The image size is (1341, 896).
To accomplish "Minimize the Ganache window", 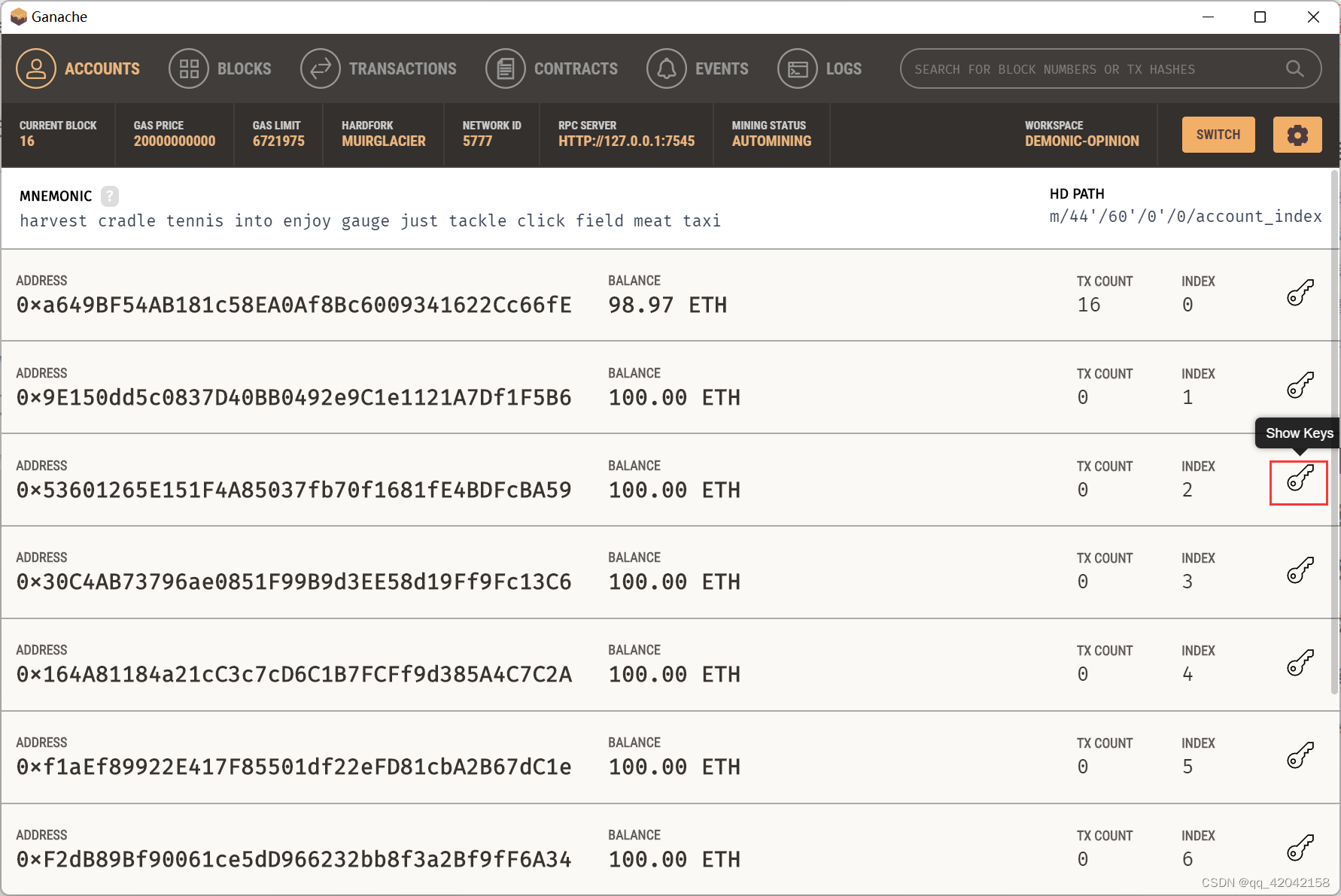I will pyautogui.click(x=1208, y=17).
